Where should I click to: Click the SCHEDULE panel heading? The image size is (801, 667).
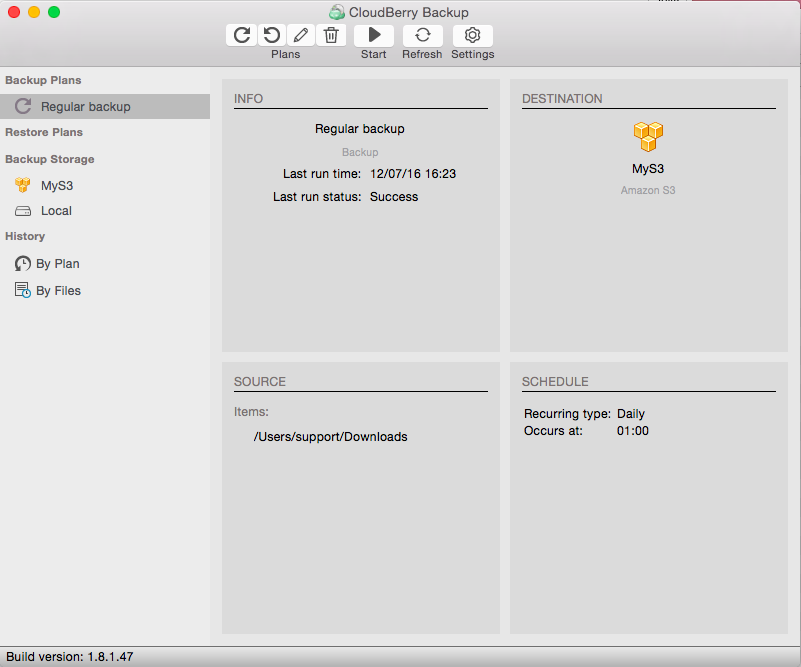(555, 382)
